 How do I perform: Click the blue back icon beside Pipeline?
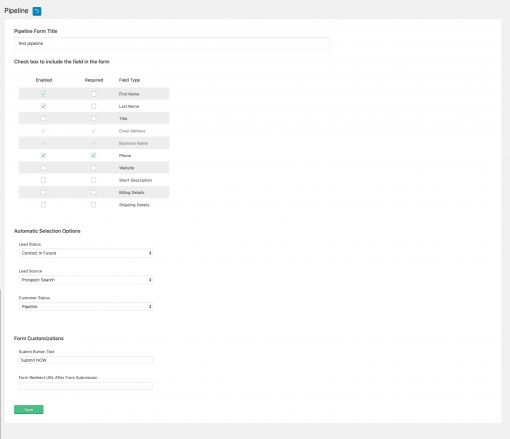coord(37,11)
